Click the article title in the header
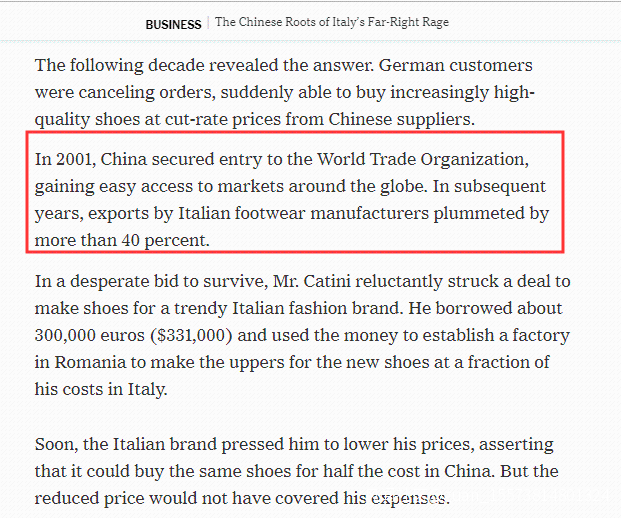Viewport: 621px width, 518px height. pyautogui.click(x=332, y=22)
